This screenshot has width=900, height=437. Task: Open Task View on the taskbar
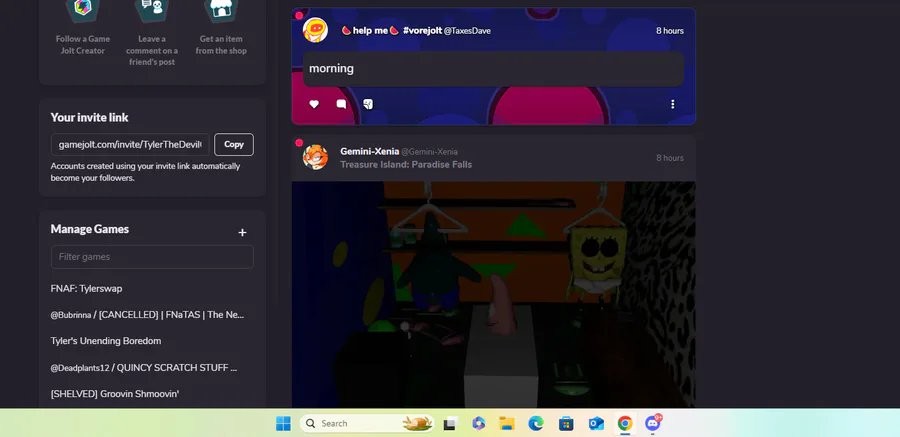[450, 424]
